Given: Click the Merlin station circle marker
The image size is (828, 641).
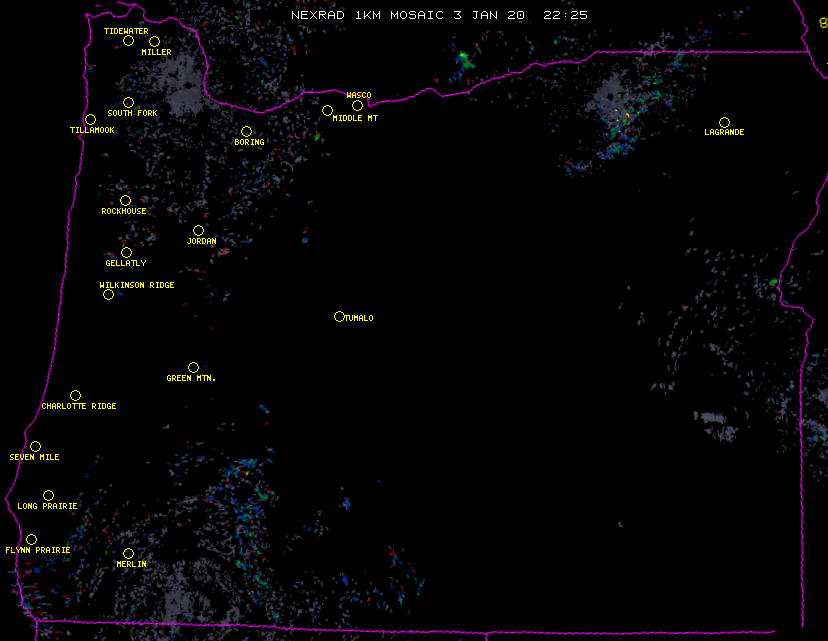Looking at the screenshot, I should 128,553.
